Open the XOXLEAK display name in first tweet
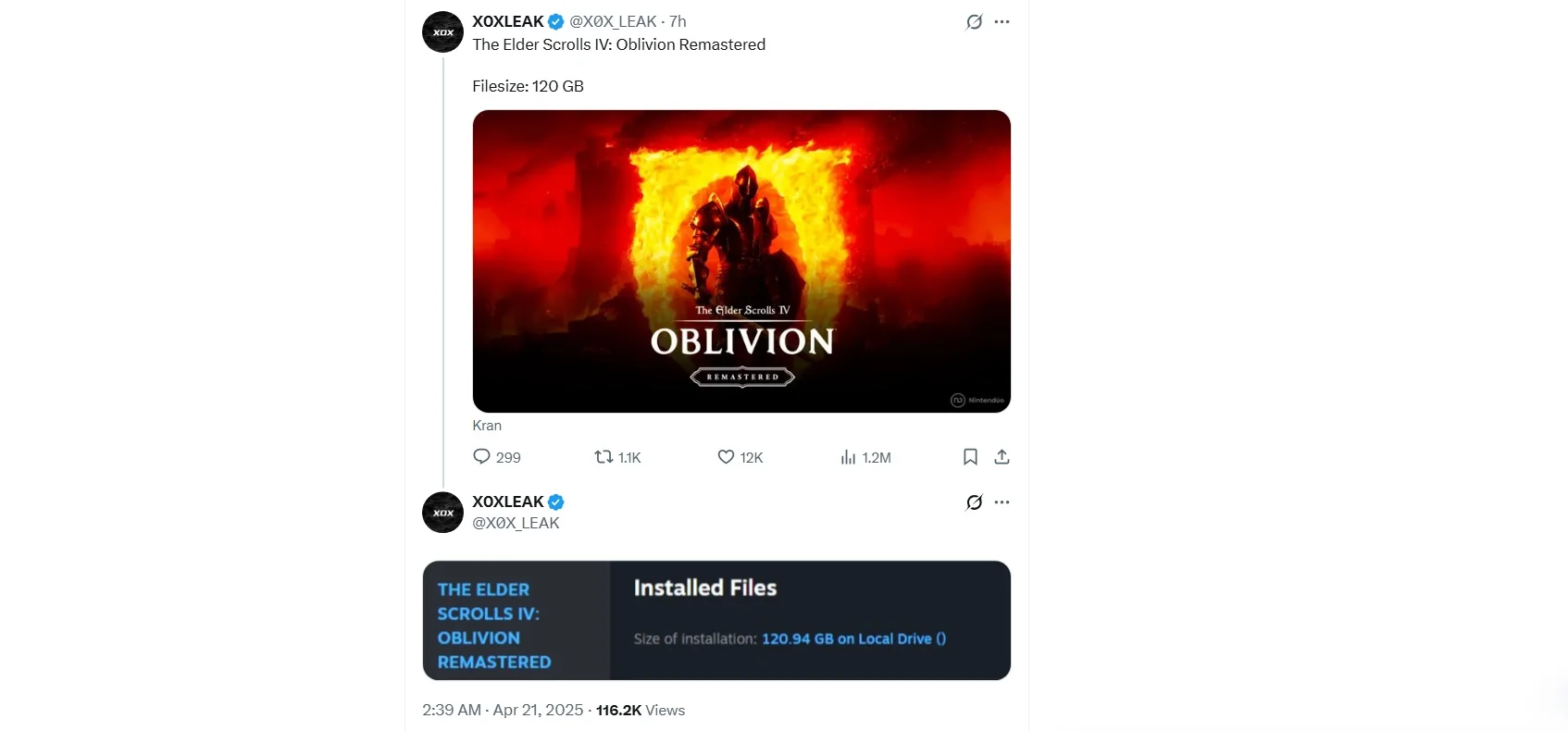 [x=508, y=22]
